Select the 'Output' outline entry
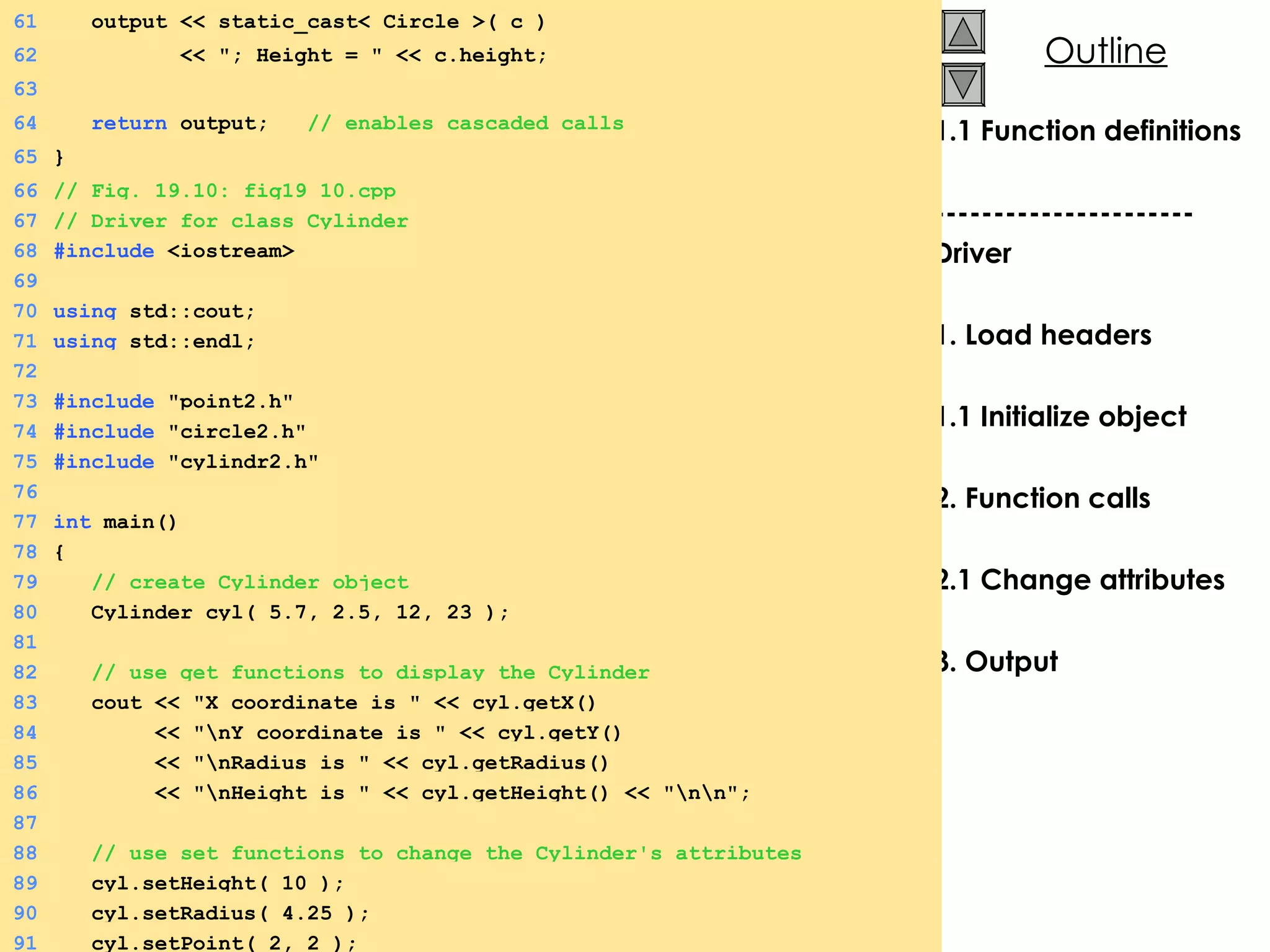Image resolution: width=1270 pixels, height=952 pixels. pos(1000,662)
